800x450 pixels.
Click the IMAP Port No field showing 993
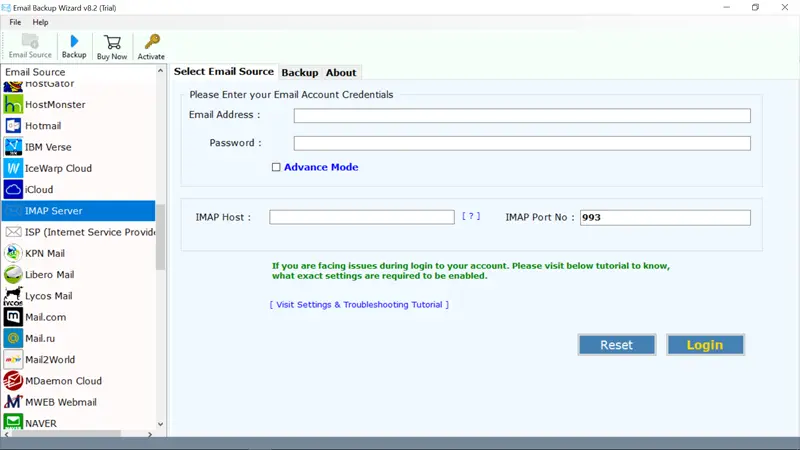pyautogui.click(x=665, y=217)
